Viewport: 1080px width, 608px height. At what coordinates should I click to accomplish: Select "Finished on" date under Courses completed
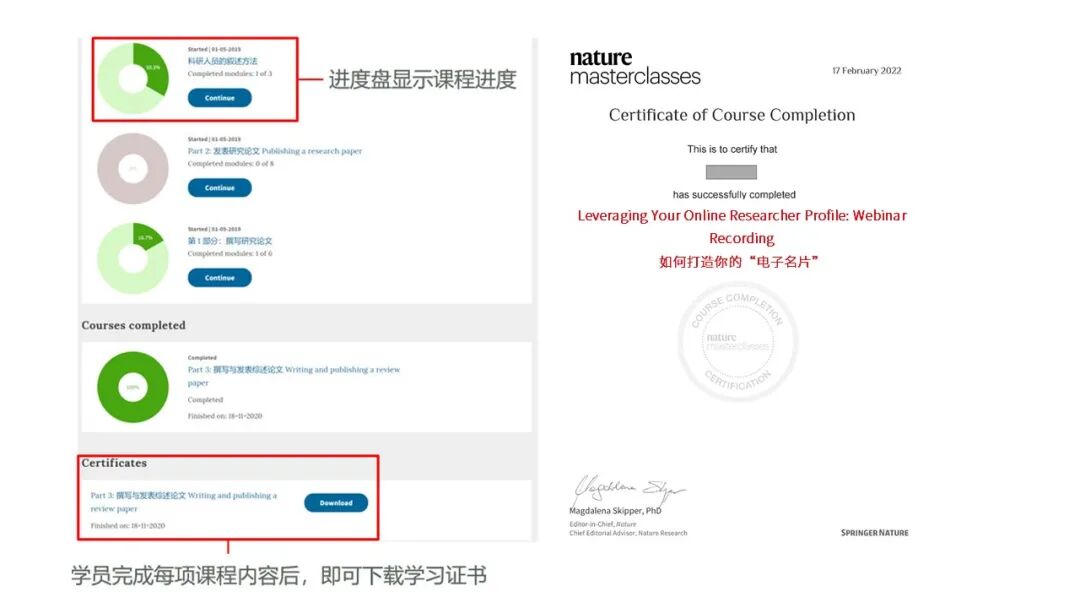(x=225, y=416)
